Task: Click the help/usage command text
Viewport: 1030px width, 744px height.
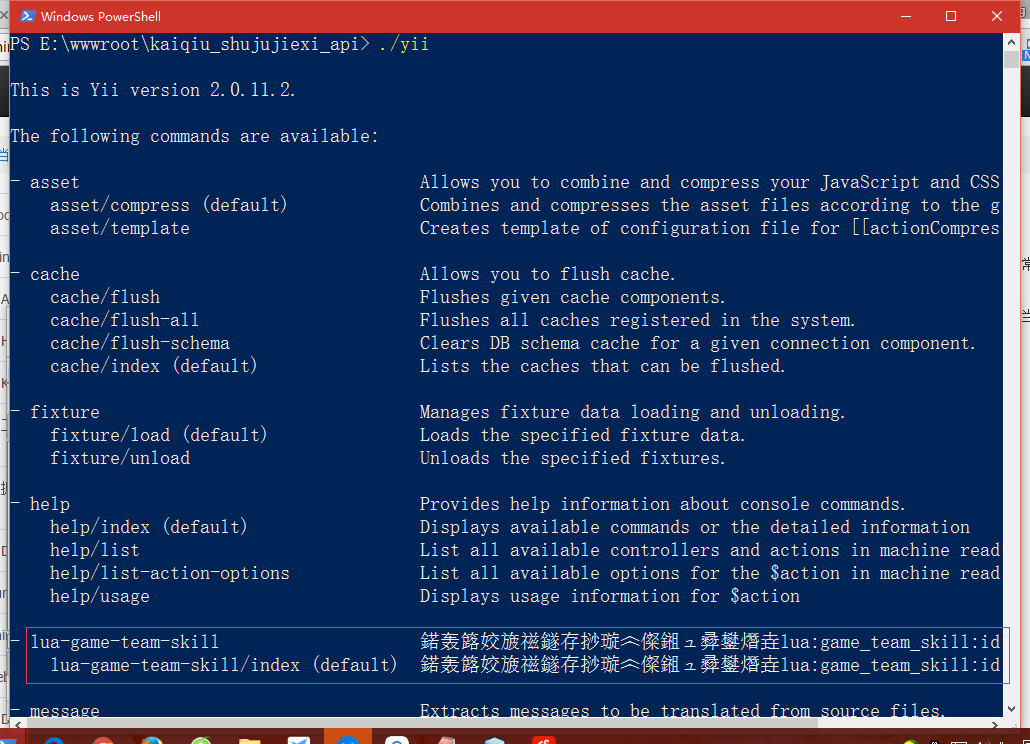Action: tap(99, 596)
